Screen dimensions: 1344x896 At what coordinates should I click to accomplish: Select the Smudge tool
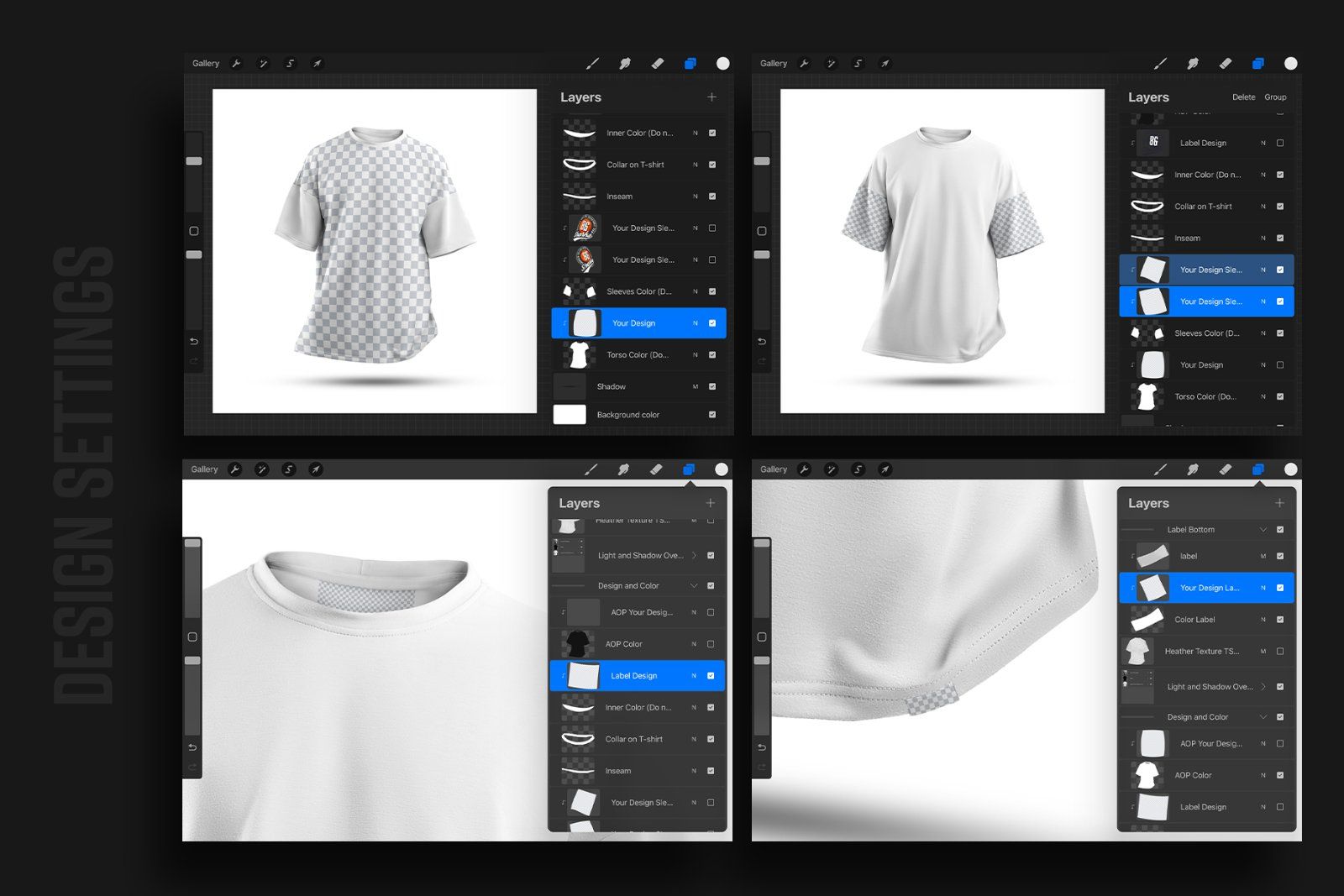625,63
